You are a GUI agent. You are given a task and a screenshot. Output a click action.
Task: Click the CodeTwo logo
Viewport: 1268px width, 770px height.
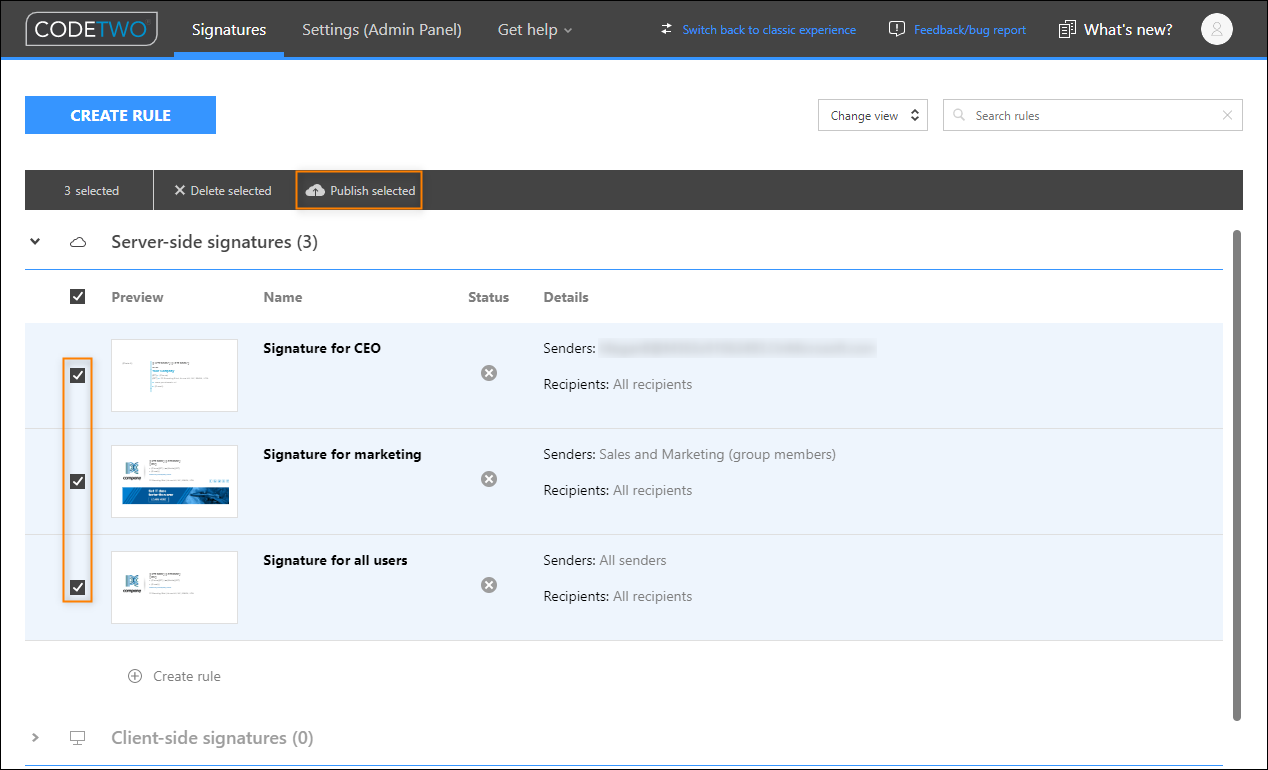(x=91, y=29)
